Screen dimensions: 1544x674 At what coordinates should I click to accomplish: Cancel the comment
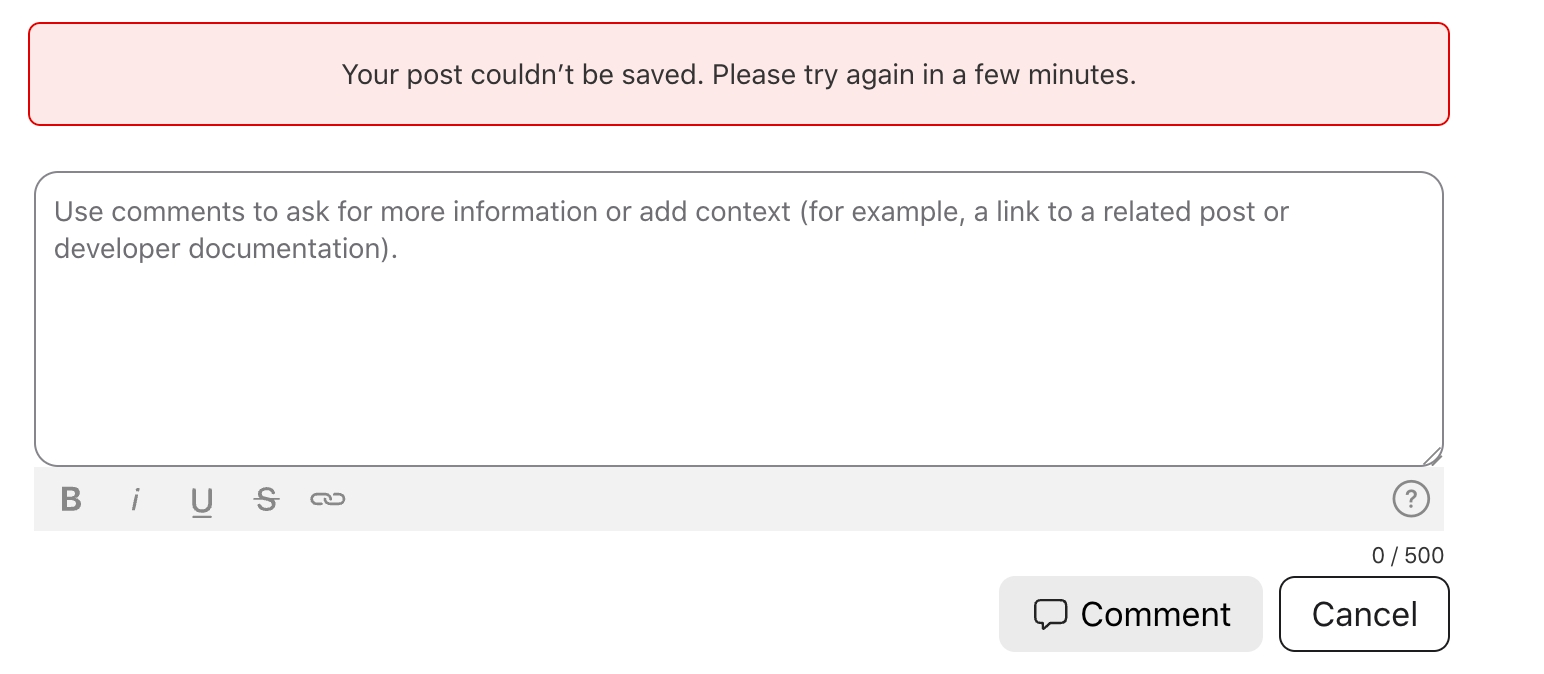[1364, 614]
